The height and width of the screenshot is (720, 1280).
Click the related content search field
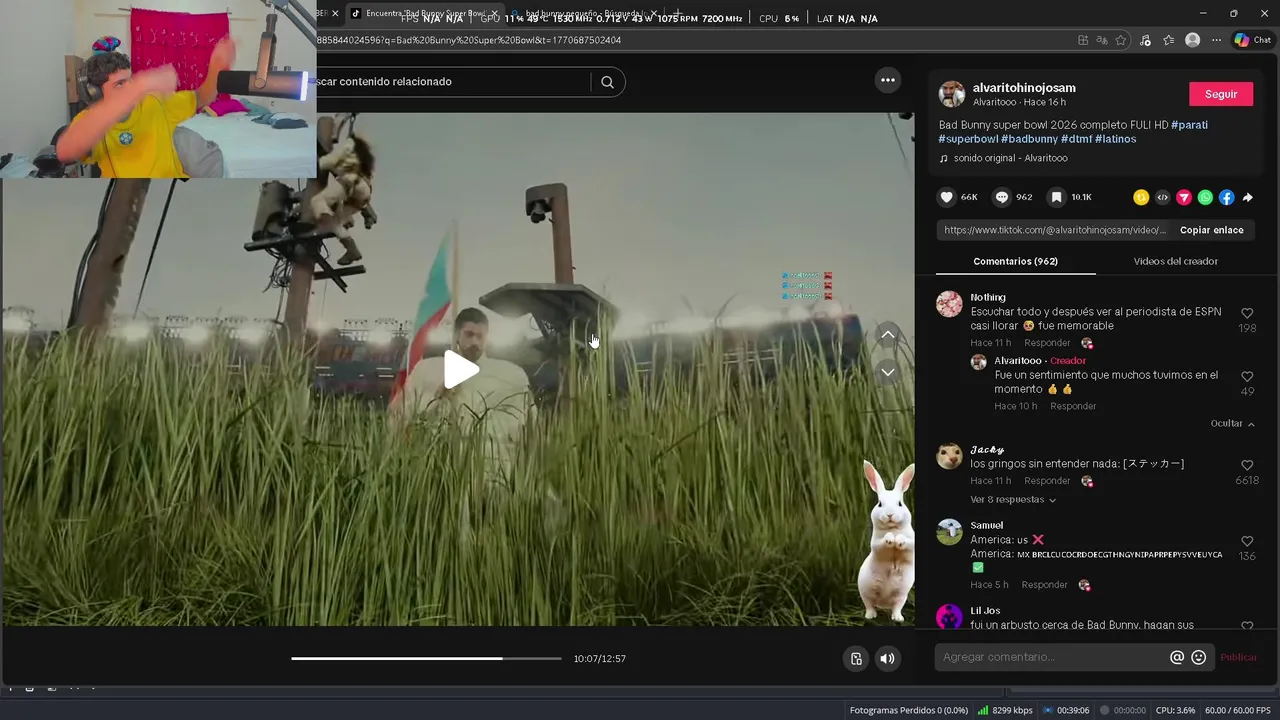(x=455, y=82)
